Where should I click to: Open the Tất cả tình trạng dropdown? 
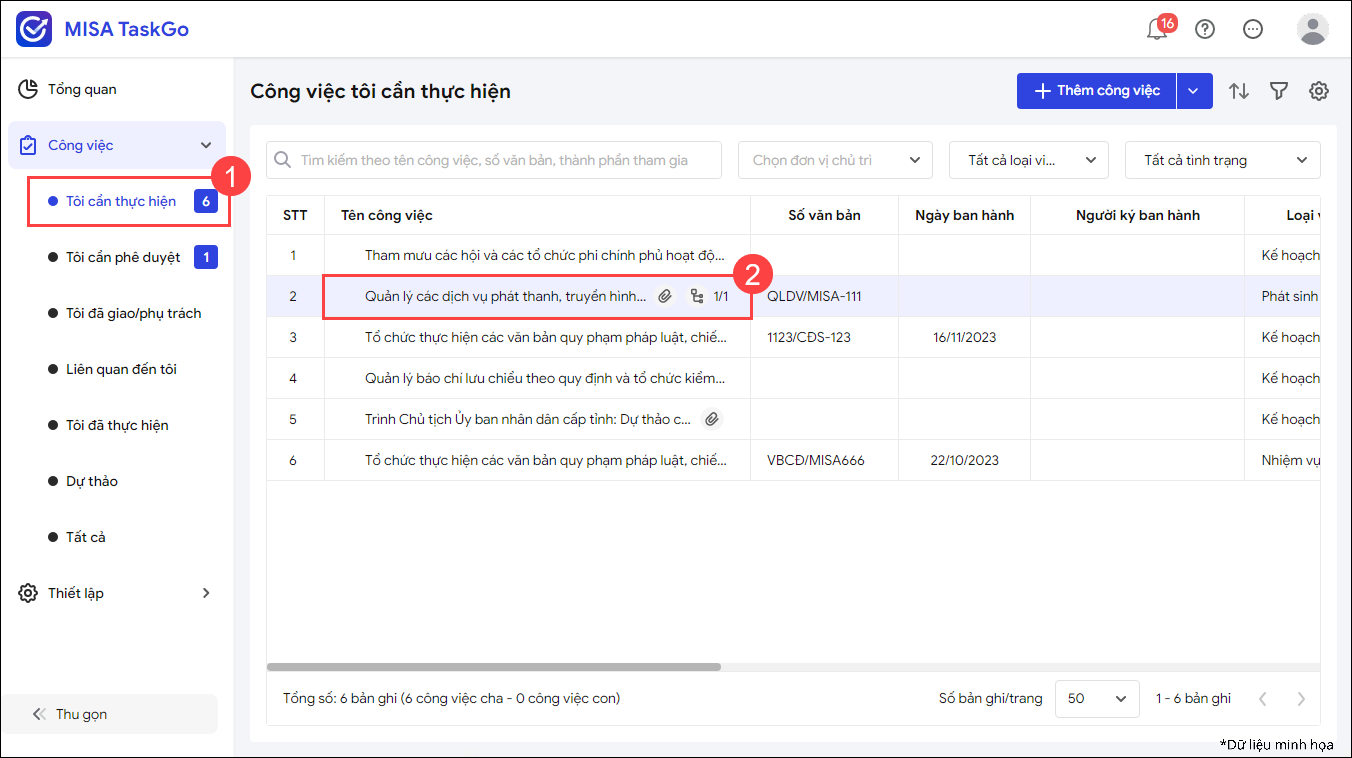[x=1223, y=160]
